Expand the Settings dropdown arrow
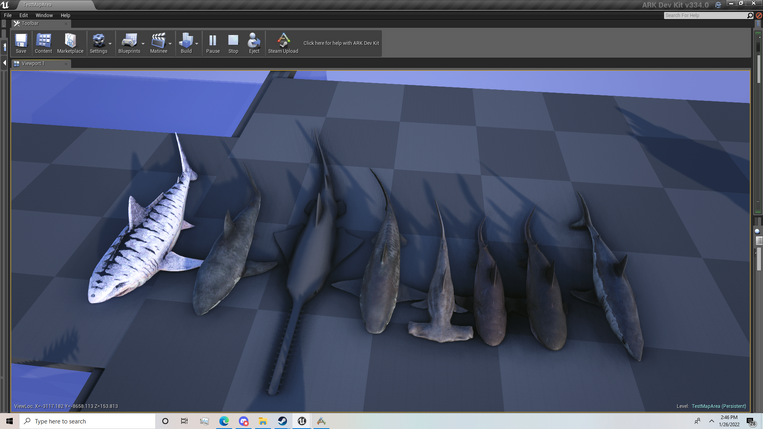763x429 pixels. [110, 43]
